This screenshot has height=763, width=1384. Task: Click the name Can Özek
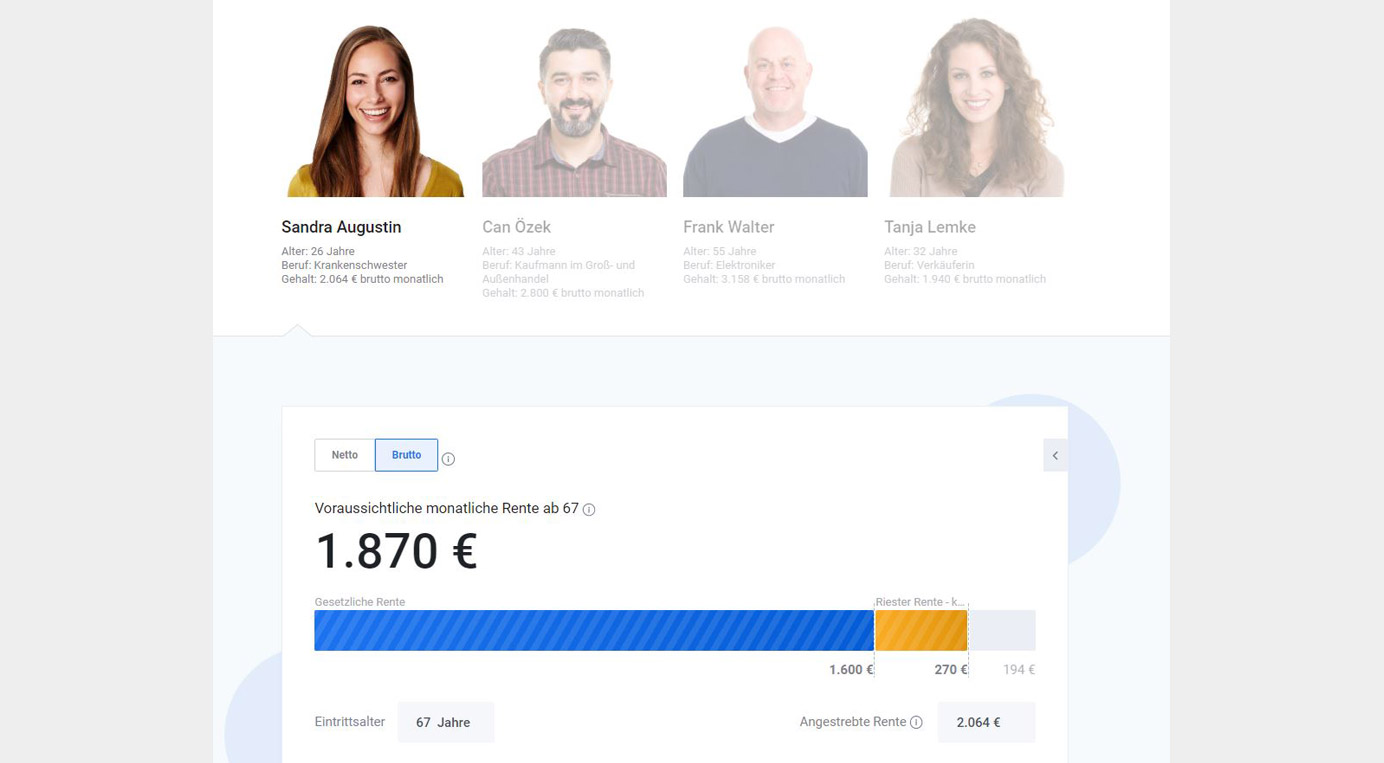click(x=516, y=227)
